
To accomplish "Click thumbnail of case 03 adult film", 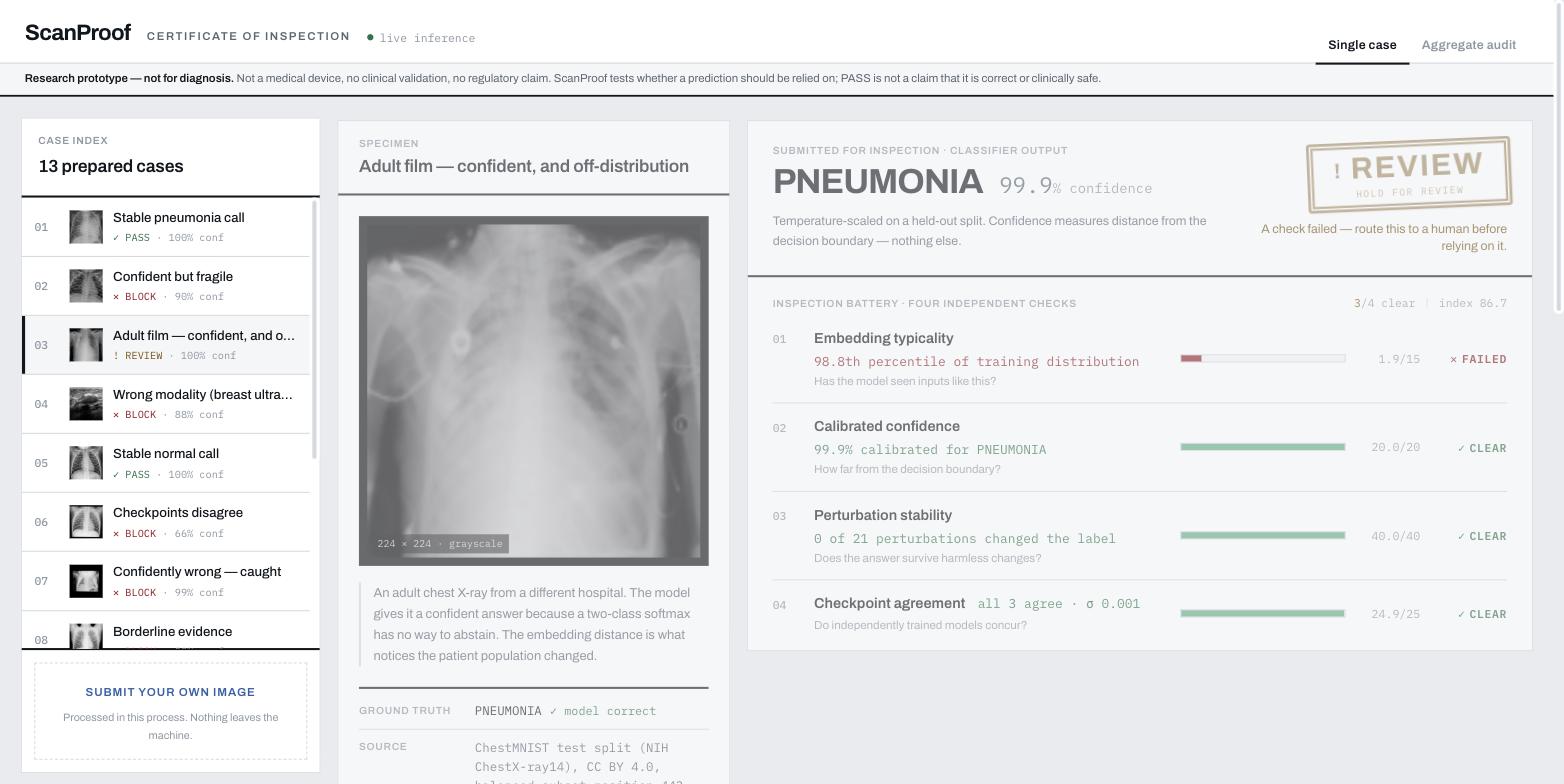I will click(x=86, y=345).
